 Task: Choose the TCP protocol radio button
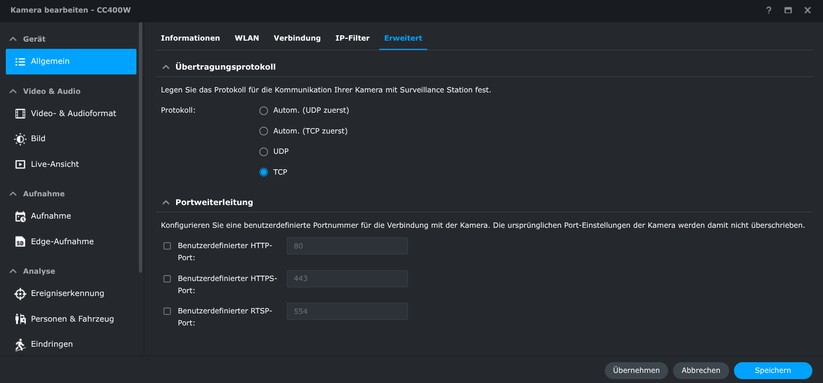pos(263,172)
